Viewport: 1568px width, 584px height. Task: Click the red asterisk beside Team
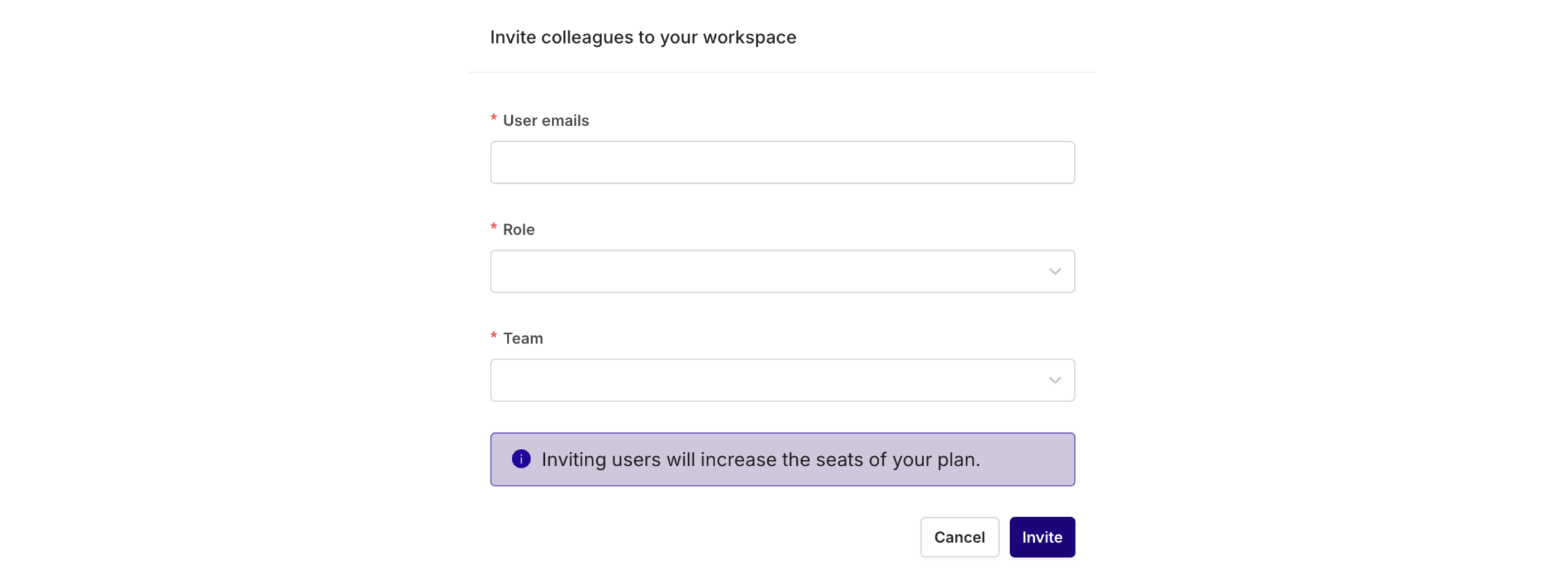tap(493, 337)
